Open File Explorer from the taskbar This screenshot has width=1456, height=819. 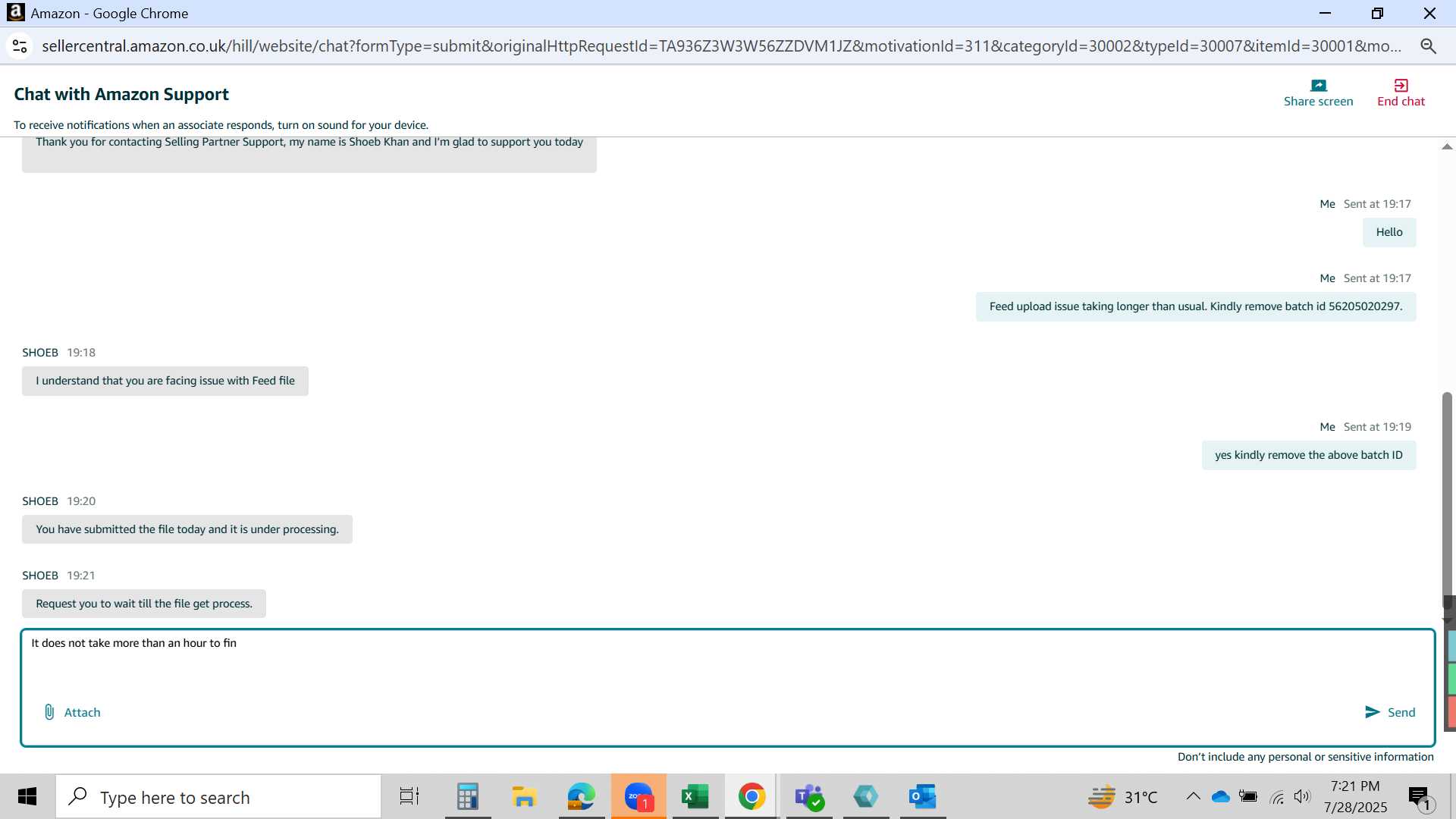524,796
